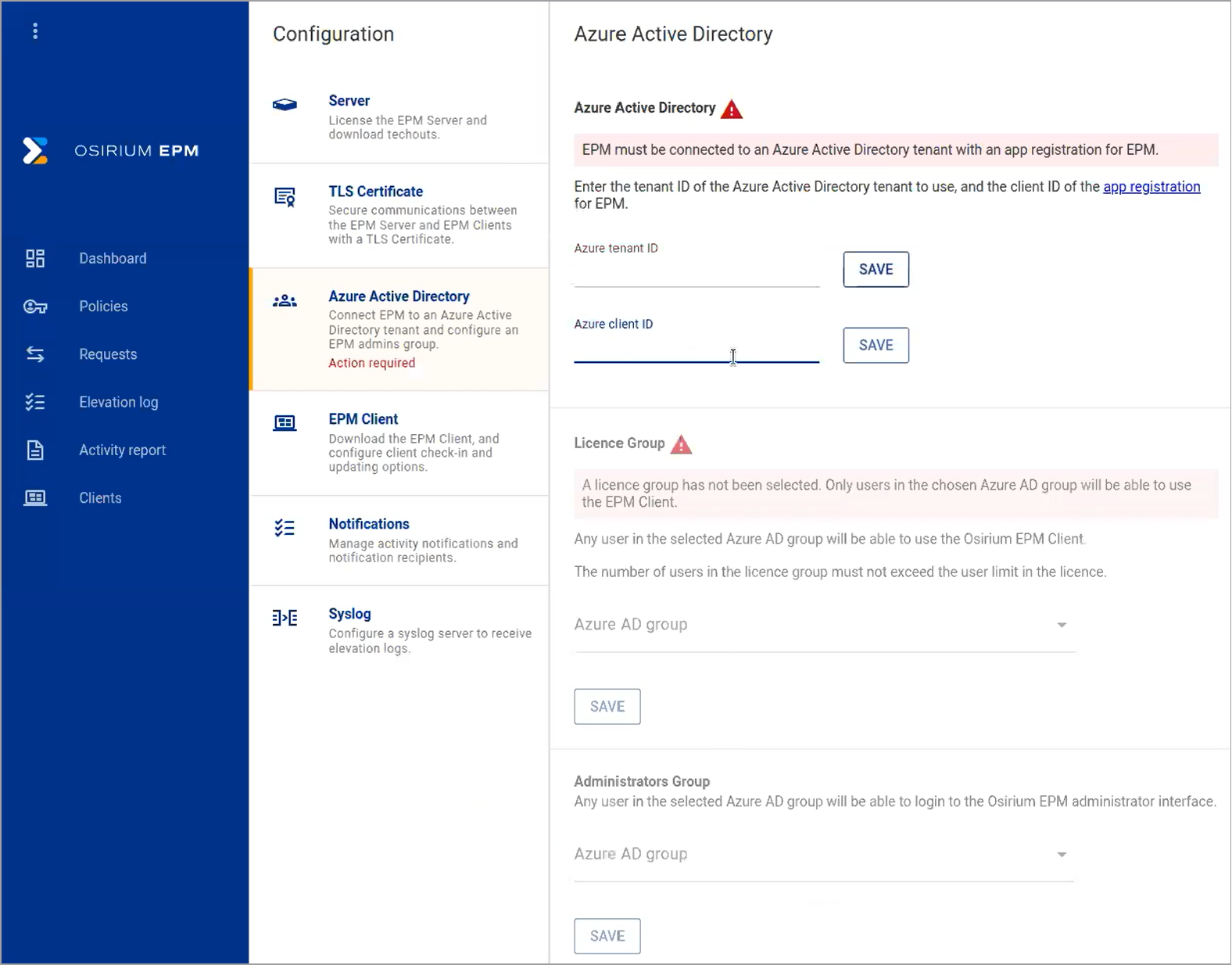Open the three-dot menu in the sidebar
This screenshot has height=965, width=1232.
click(x=35, y=31)
